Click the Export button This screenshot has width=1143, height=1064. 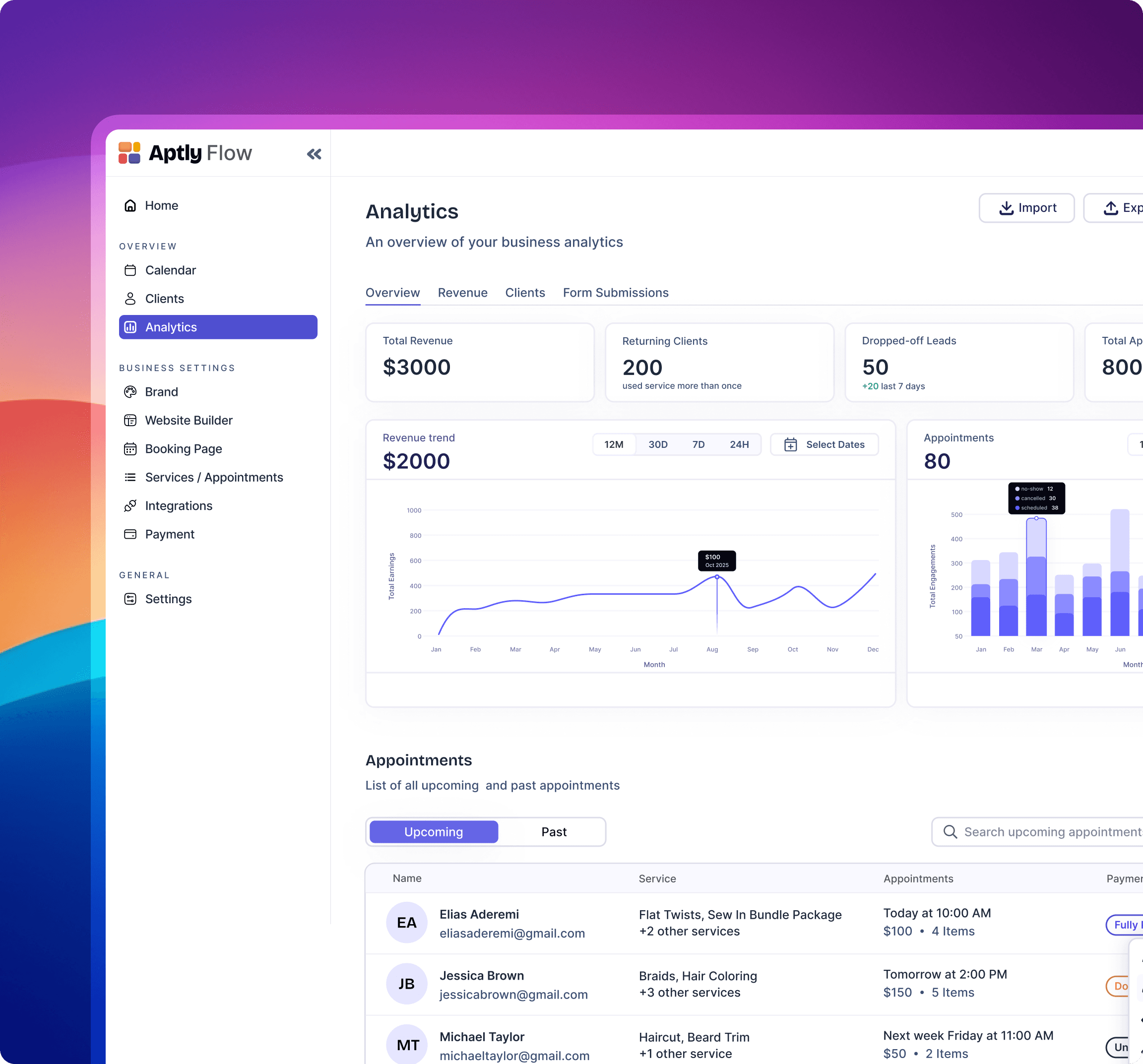pyautogui.click(x=1114, y=207)
